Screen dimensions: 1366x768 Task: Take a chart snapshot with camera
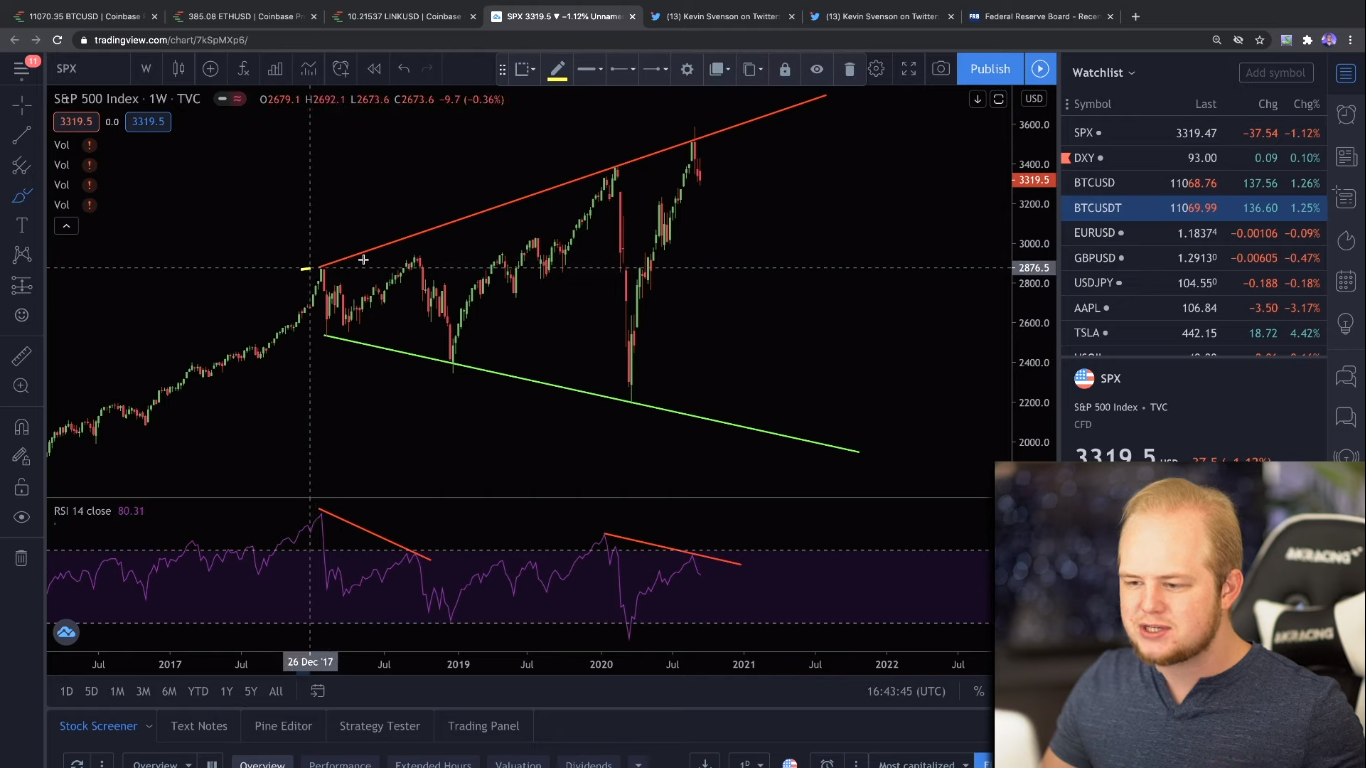[x=941, y=68]
